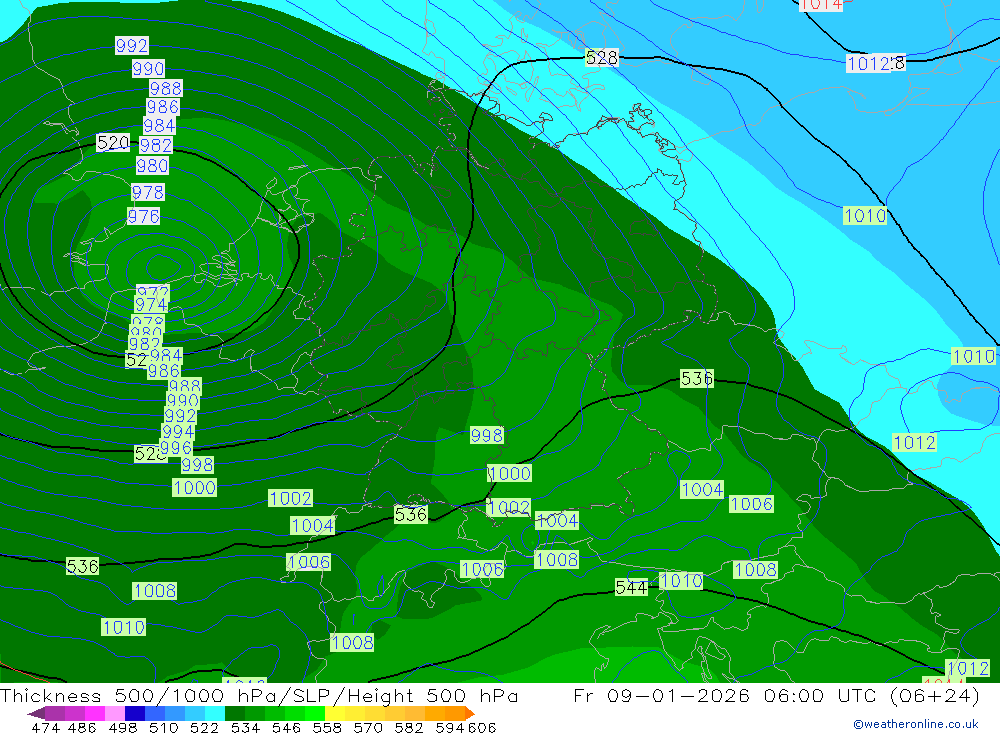Click the 544 height contour label
This screenshot has height=733, width=1000.
[631, 588]
